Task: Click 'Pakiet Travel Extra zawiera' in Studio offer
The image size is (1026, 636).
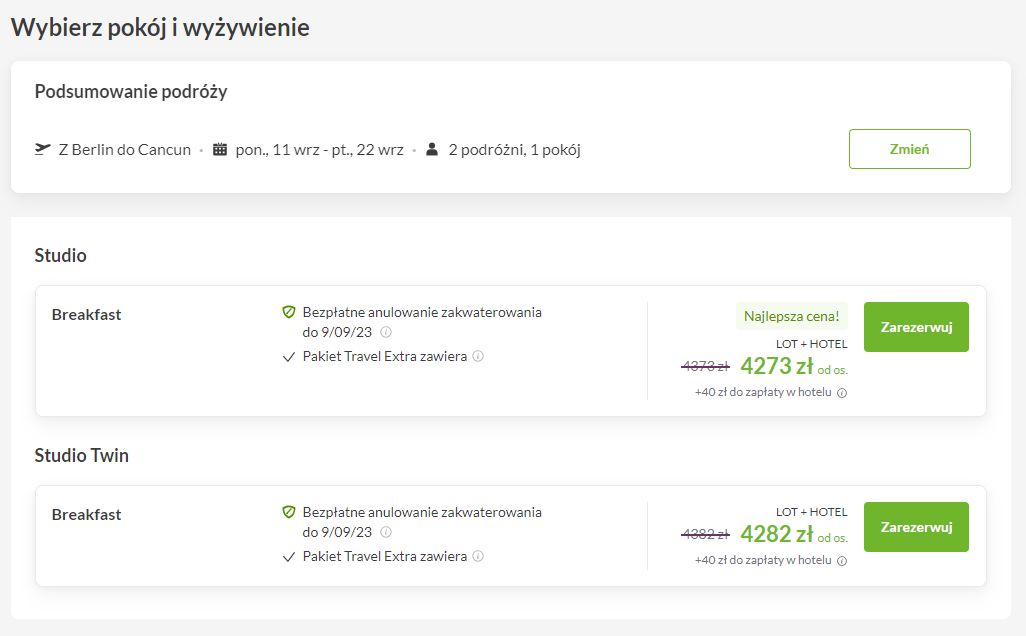Action: tap(385, 357)
